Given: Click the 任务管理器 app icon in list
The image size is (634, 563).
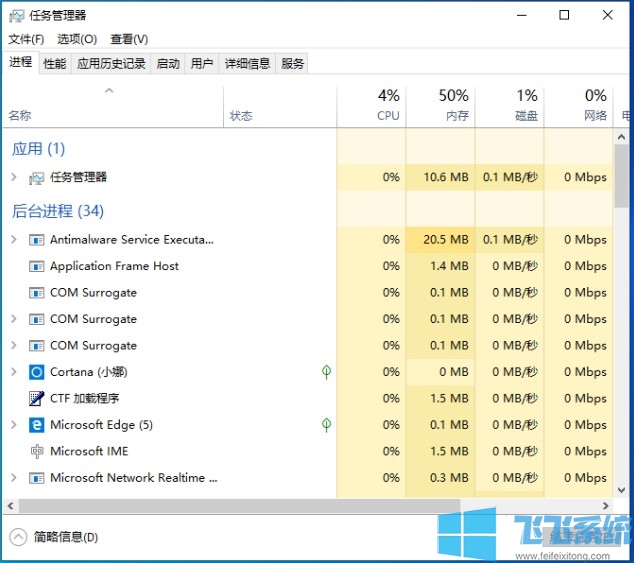Looking at the screenshot, I should point(37,178).
